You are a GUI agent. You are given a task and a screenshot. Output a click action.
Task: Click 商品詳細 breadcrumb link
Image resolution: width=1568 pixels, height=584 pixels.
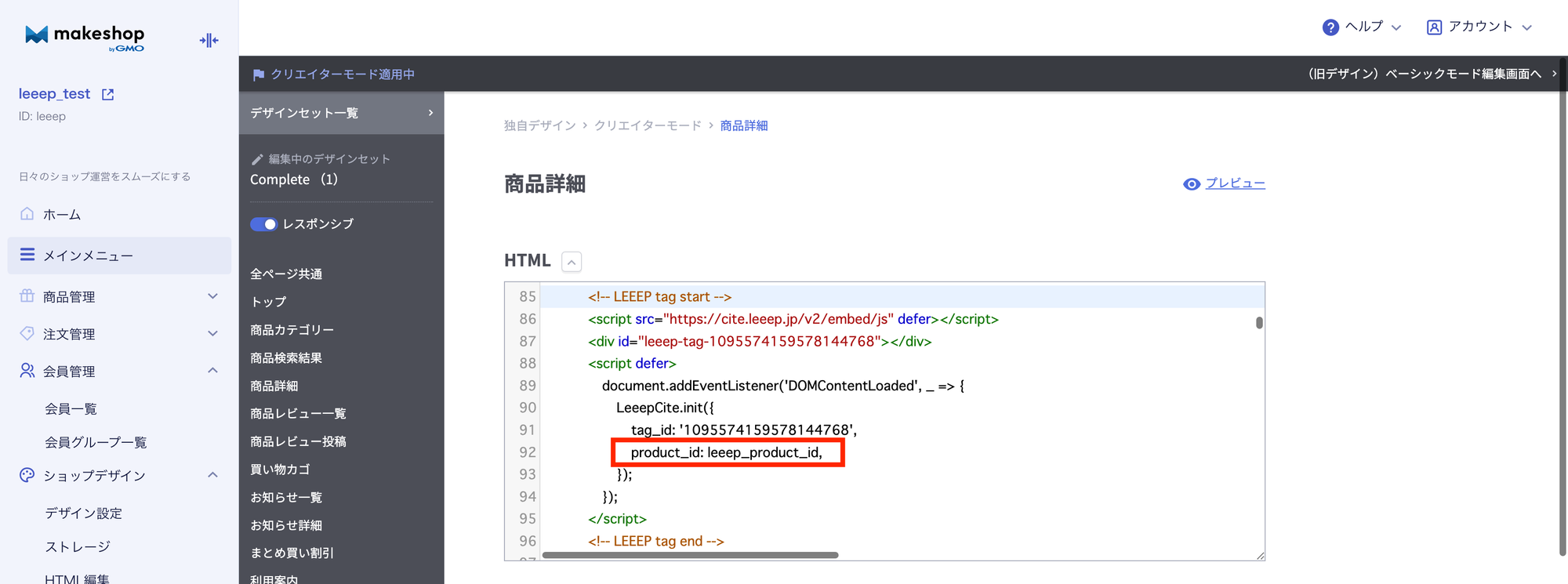(x=744, y=125)
